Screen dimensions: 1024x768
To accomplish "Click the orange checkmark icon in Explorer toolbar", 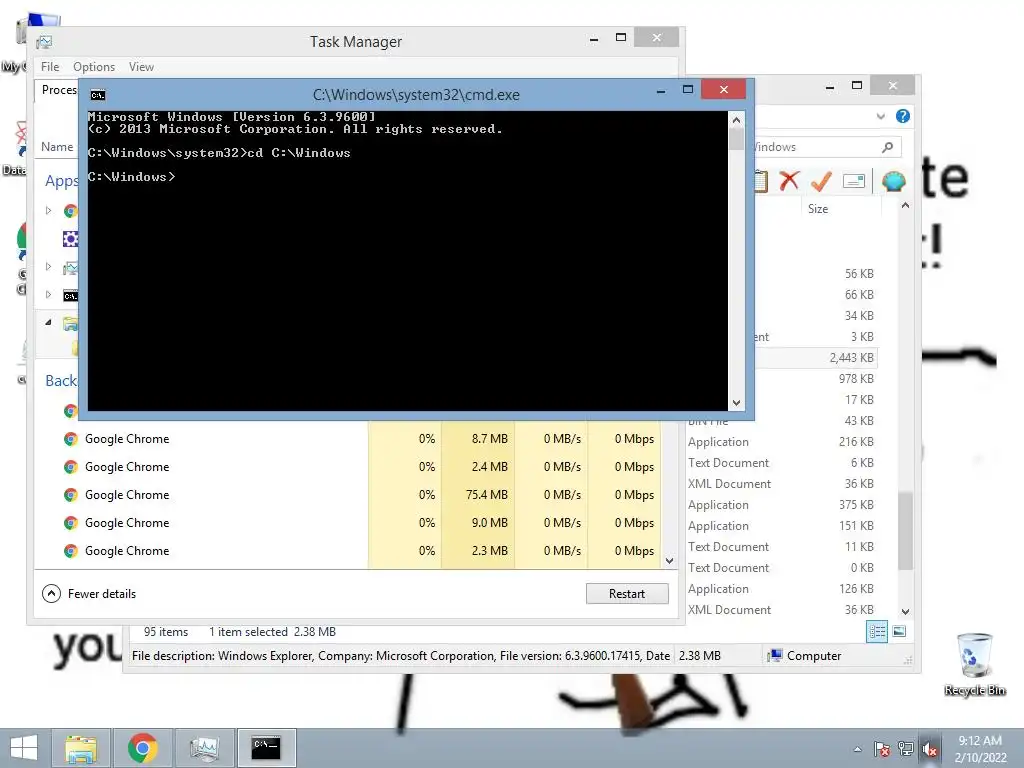I will (821, 181).
